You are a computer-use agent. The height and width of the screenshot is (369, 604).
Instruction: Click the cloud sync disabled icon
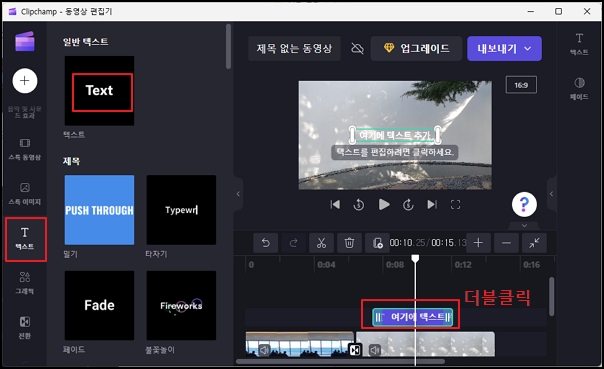click(357, 49)
